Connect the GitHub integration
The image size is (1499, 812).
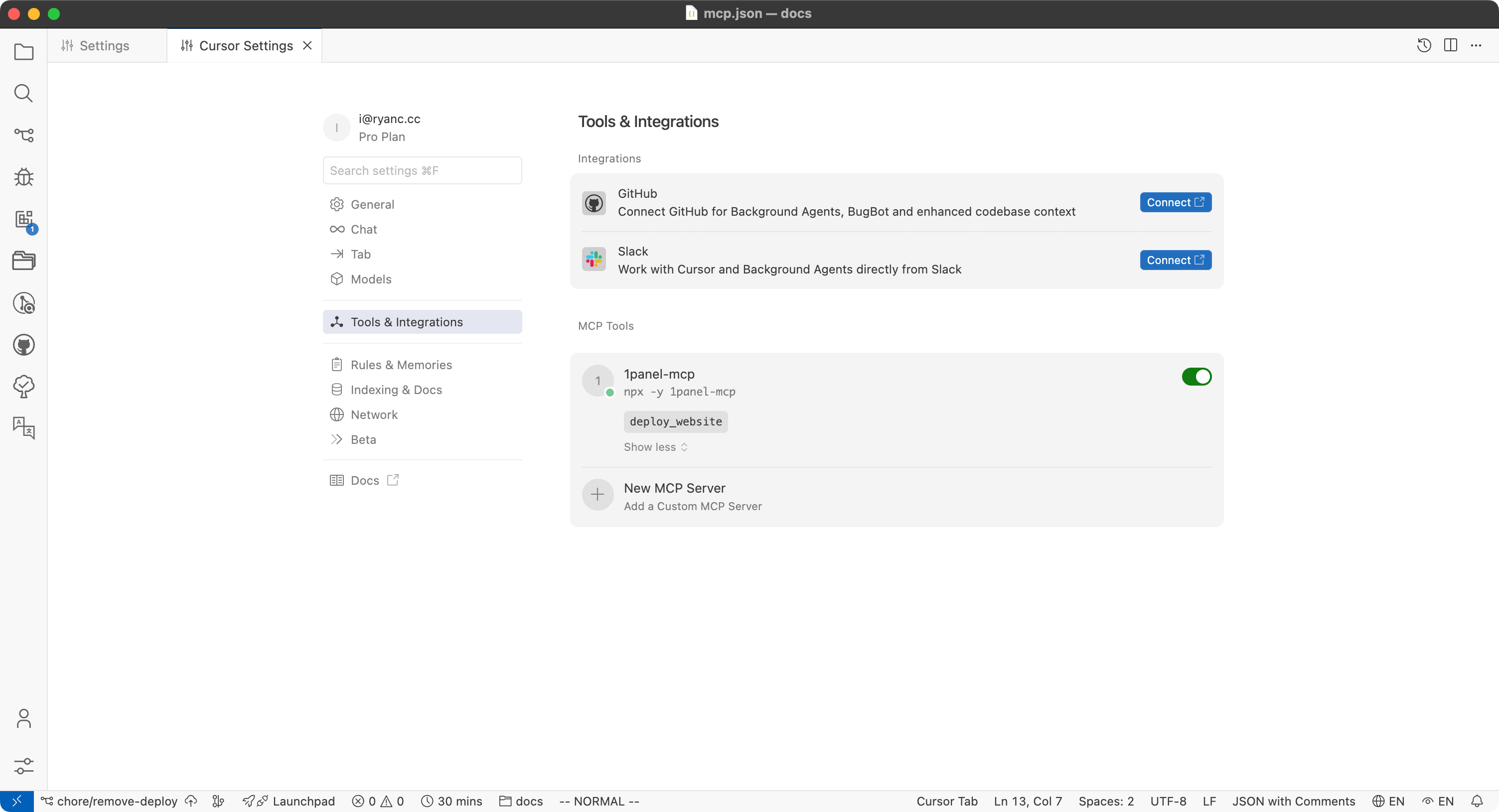(x=1175, y=202)
